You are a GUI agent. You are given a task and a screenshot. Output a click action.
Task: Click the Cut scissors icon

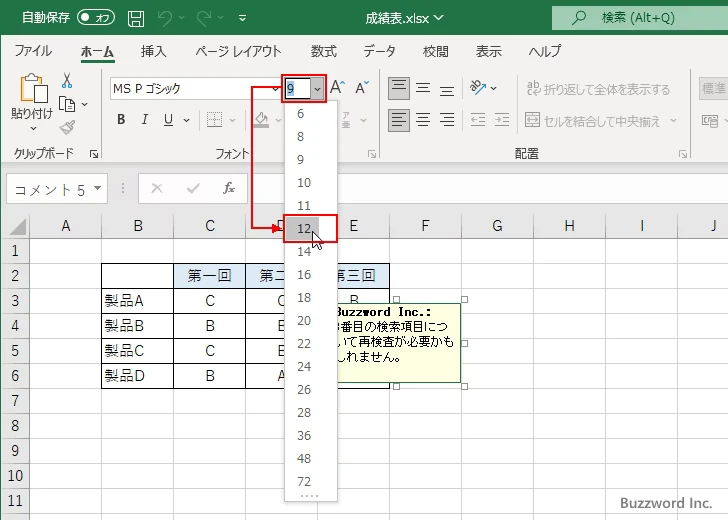67,81
